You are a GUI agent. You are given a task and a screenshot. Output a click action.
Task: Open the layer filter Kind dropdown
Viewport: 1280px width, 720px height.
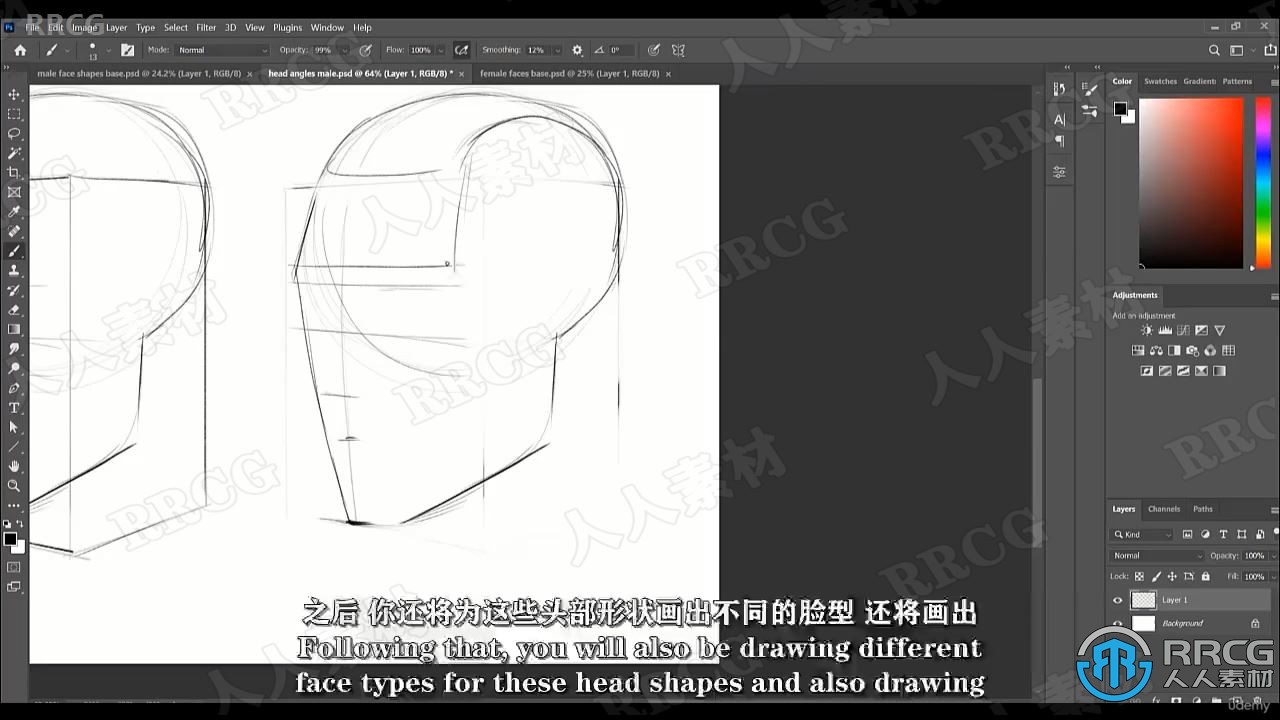(x=1143, y=535)
